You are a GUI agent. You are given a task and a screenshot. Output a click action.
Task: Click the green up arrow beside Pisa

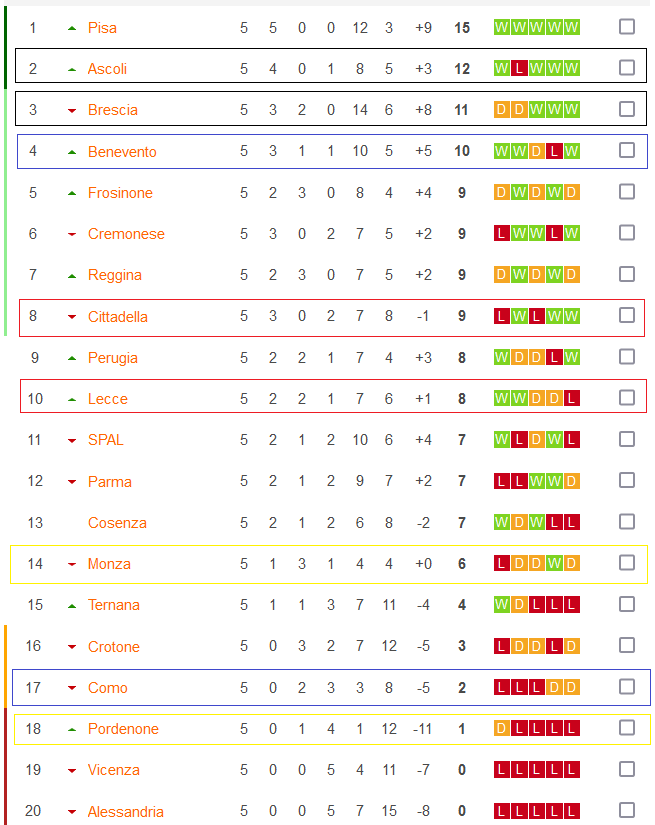click(72, 28)
